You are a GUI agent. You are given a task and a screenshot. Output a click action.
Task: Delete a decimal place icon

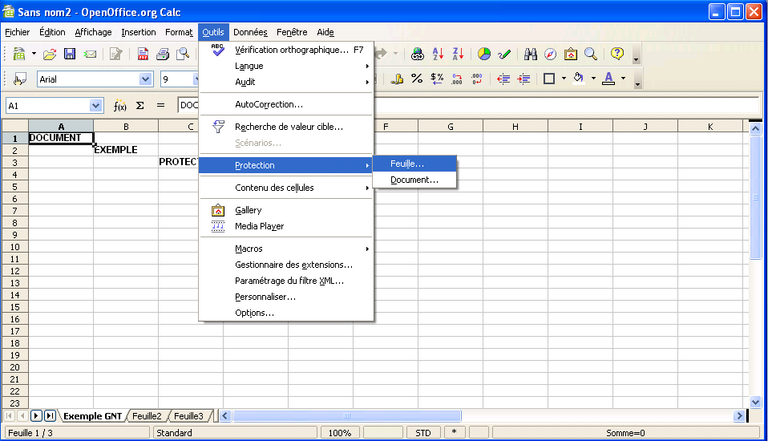click(477, 79)
